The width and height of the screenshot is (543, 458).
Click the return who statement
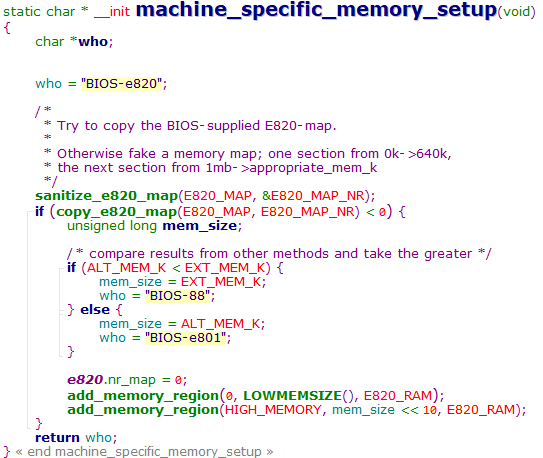point(76,438)
